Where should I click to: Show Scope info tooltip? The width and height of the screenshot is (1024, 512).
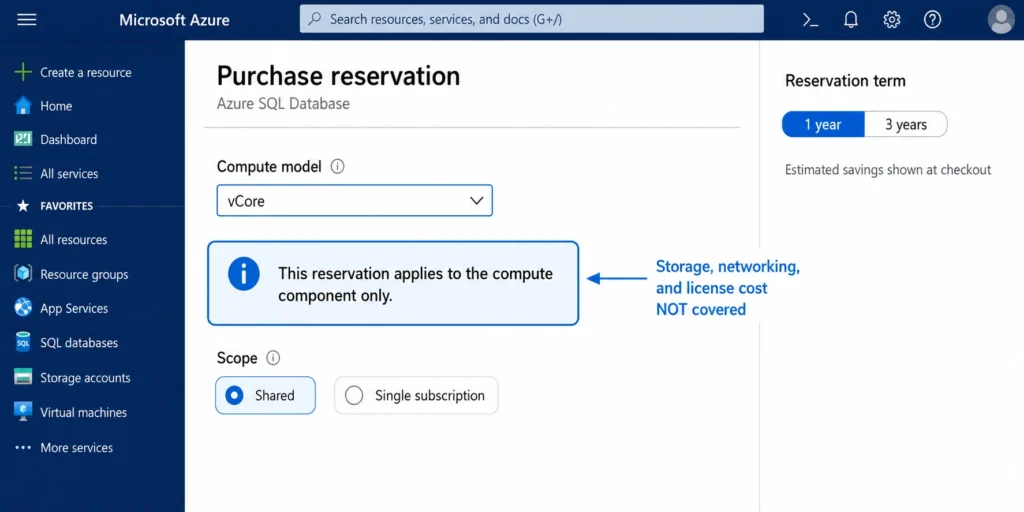(273, 358)
